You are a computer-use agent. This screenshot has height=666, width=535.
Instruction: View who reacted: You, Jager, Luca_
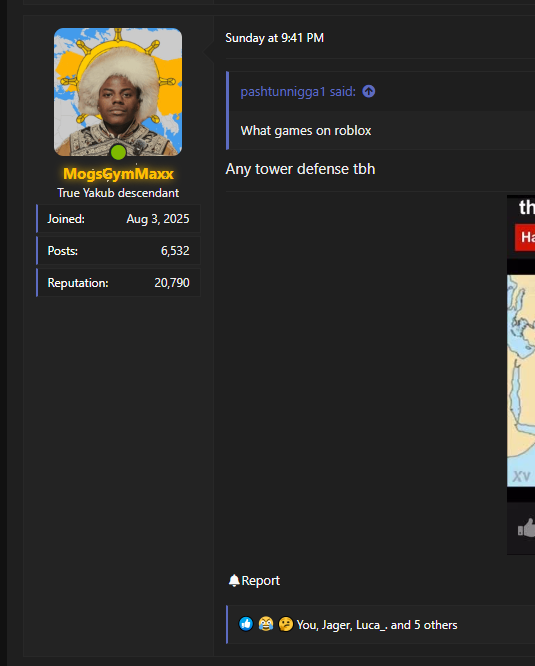(x=377, y=625)
